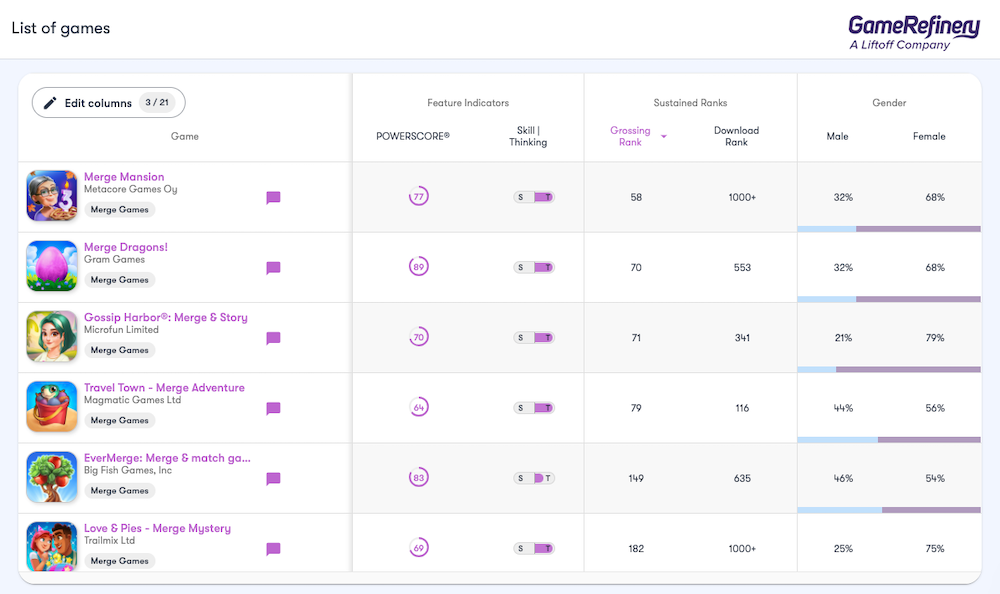Click EverMerge download rank 635
The height and width of the screenshot is (594, 1000).
(x=742, y=478)
